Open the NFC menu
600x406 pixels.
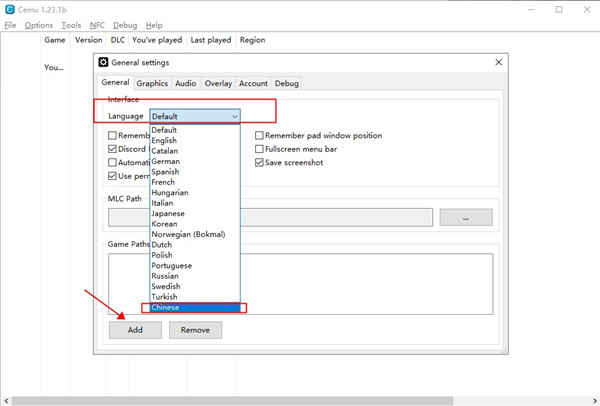[97, 25]
